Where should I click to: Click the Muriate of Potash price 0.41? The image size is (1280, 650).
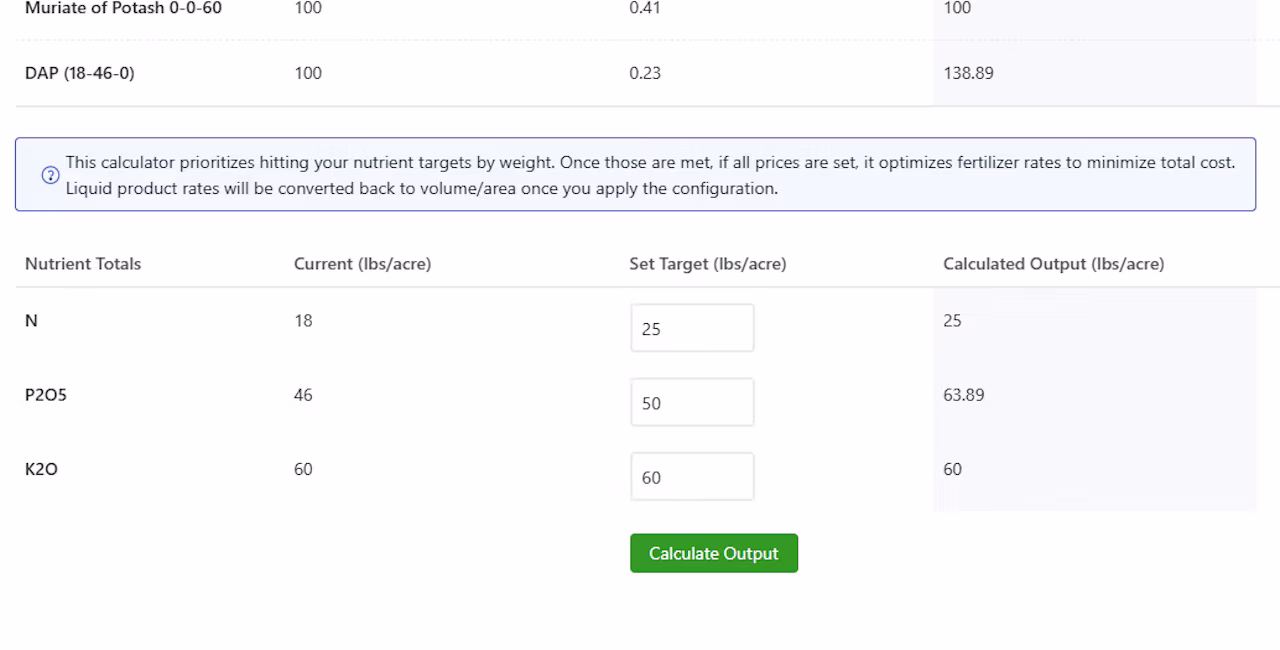point(645,9)
